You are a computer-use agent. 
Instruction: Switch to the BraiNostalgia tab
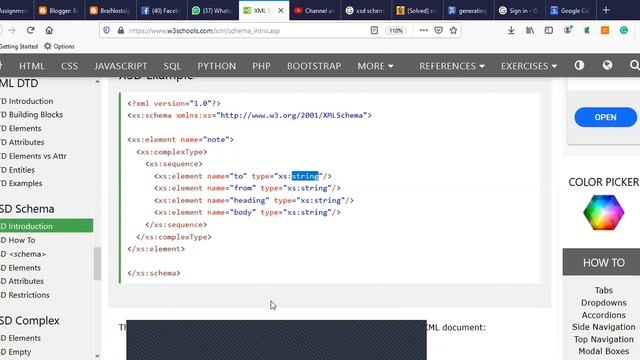(110, 11)
